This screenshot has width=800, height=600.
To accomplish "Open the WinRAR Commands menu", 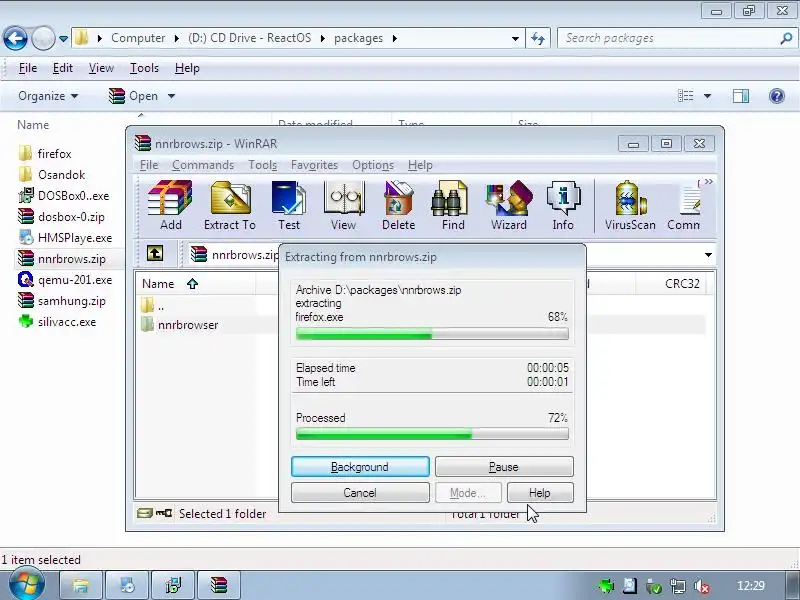I will (x=203, y=165).
